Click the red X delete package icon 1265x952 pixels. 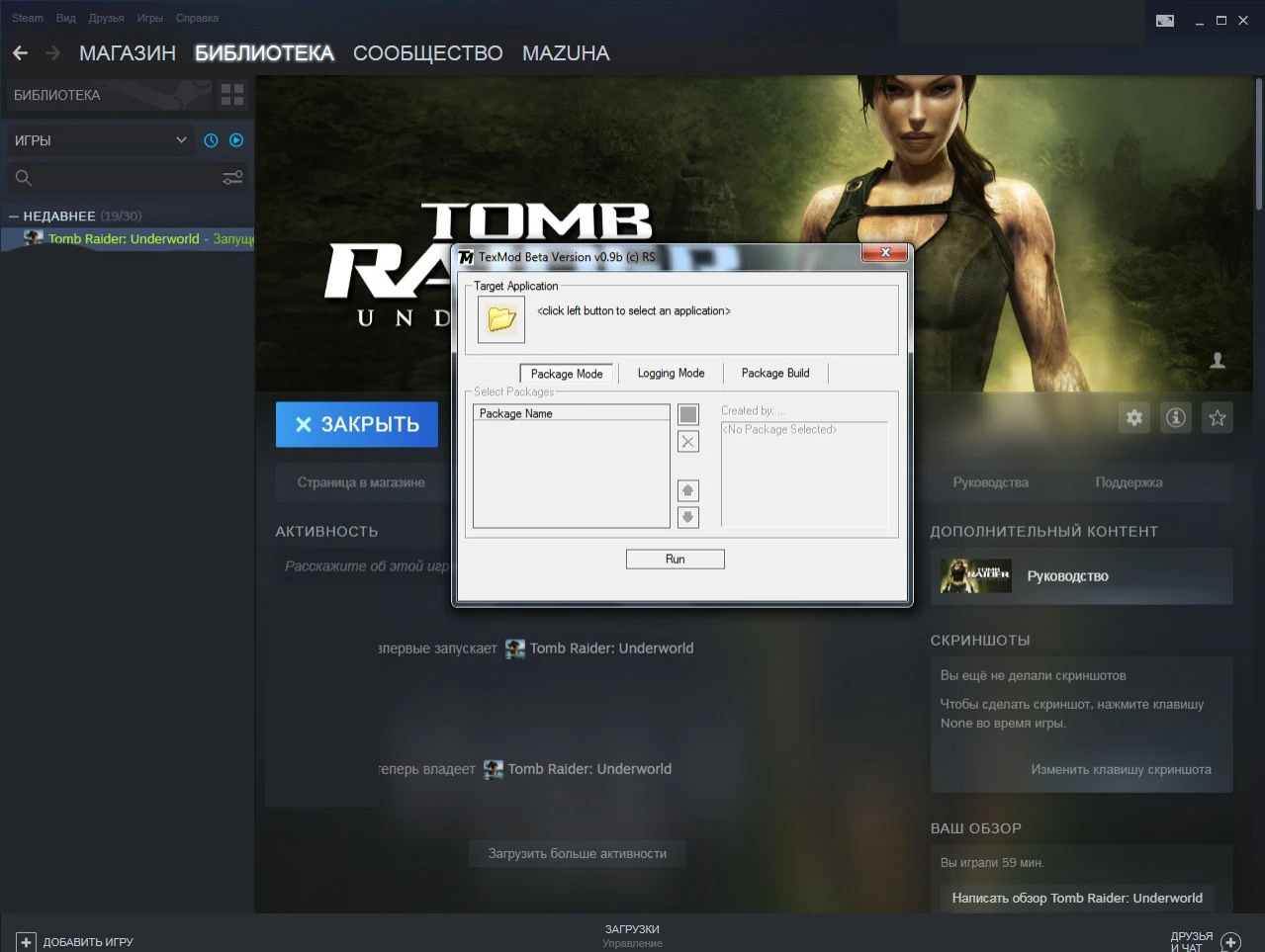(687, 441)
